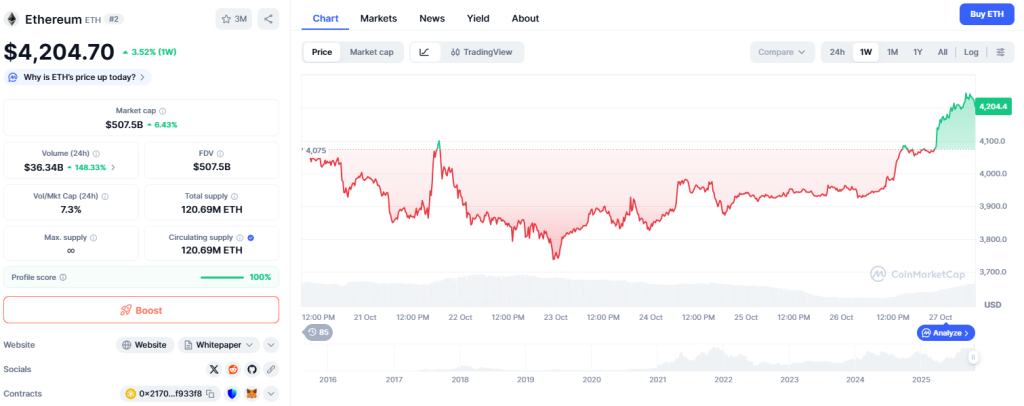This screenshot has height=406, width=1024.
Task: Click the MetaMask fox icon in Contracts
Action: [x=252, y=394]
